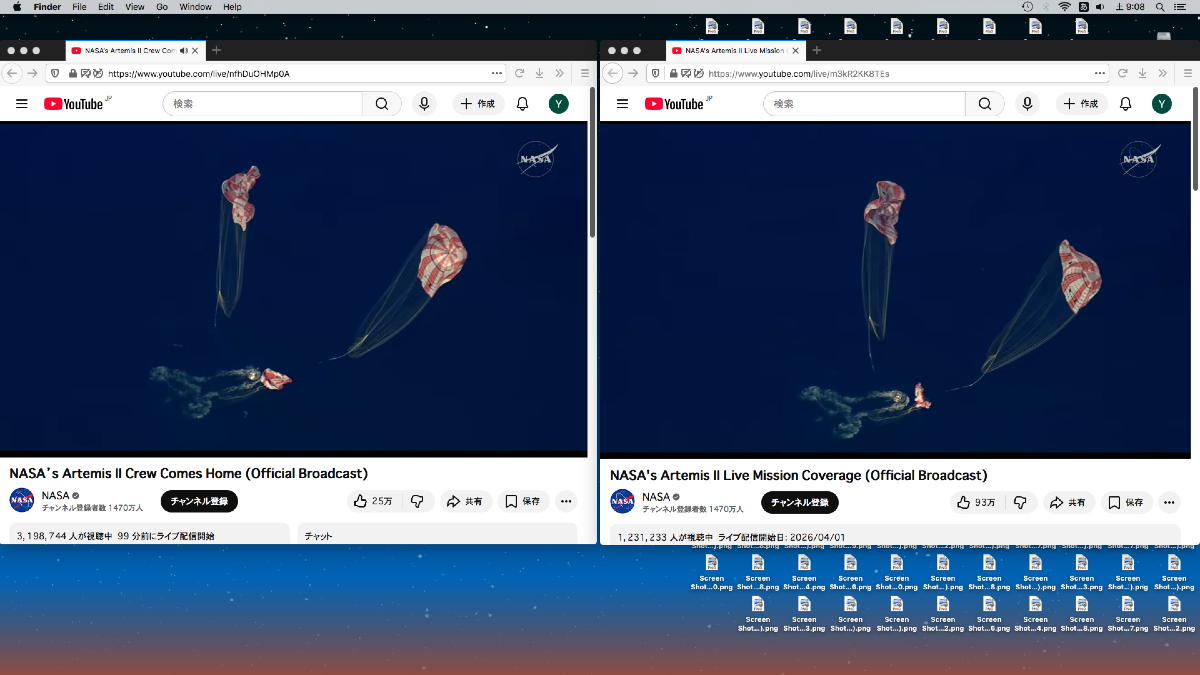Image resolution: width=1200 pixels, height=675 pixels.
Task: Click the search field in left YouTube window
Action: pyautogui.click(x=262, y=104)
